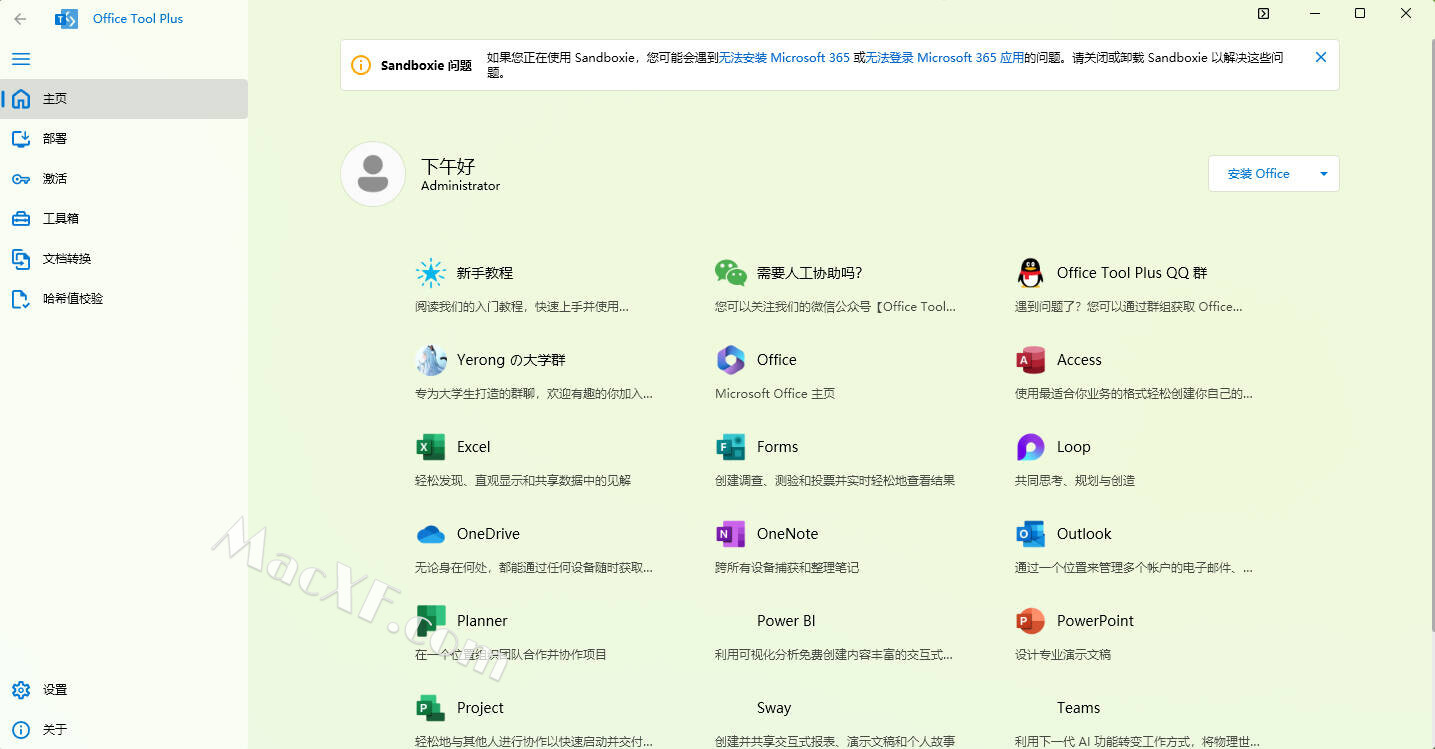Click the Sandboxie warning info icon

click(361, 65)
